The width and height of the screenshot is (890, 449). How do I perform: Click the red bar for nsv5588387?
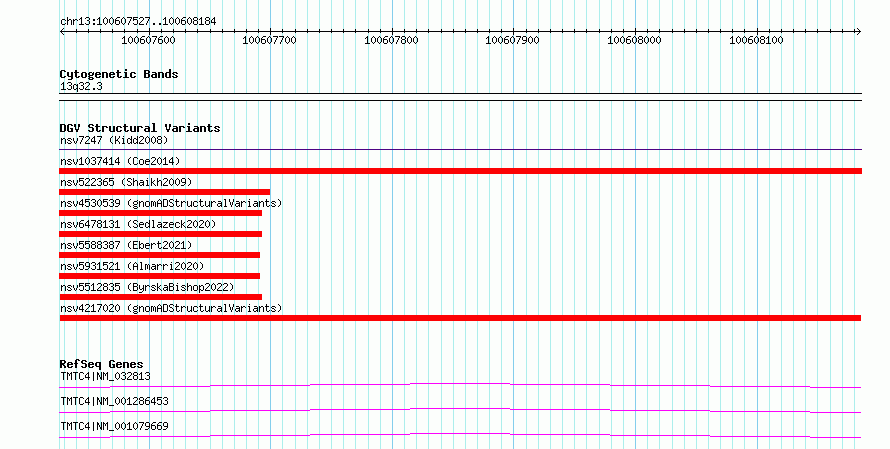(159, 255)
